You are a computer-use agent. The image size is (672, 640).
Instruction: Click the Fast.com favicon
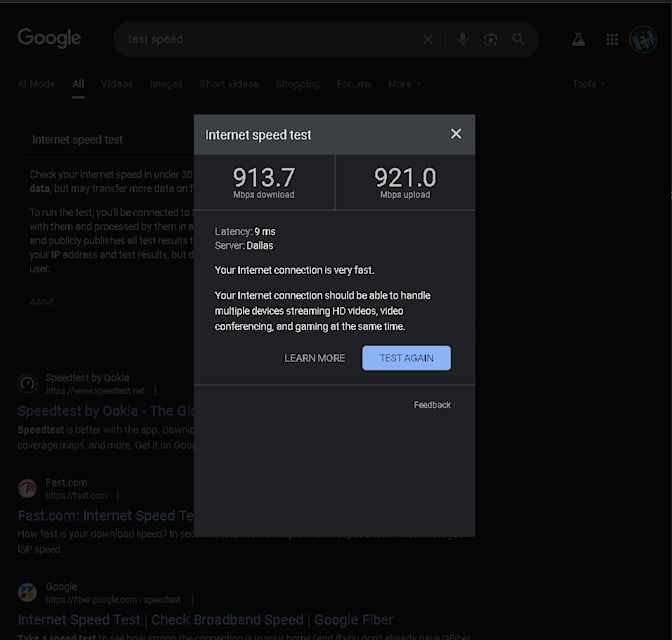coord(27,488)
